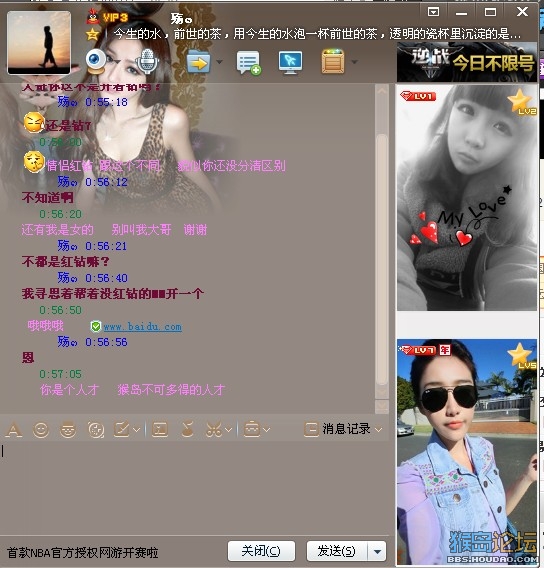Viewport: 544px width, 568px height.
Task: Click the 发送(S) send button
Action: click(x=337, y=551)
